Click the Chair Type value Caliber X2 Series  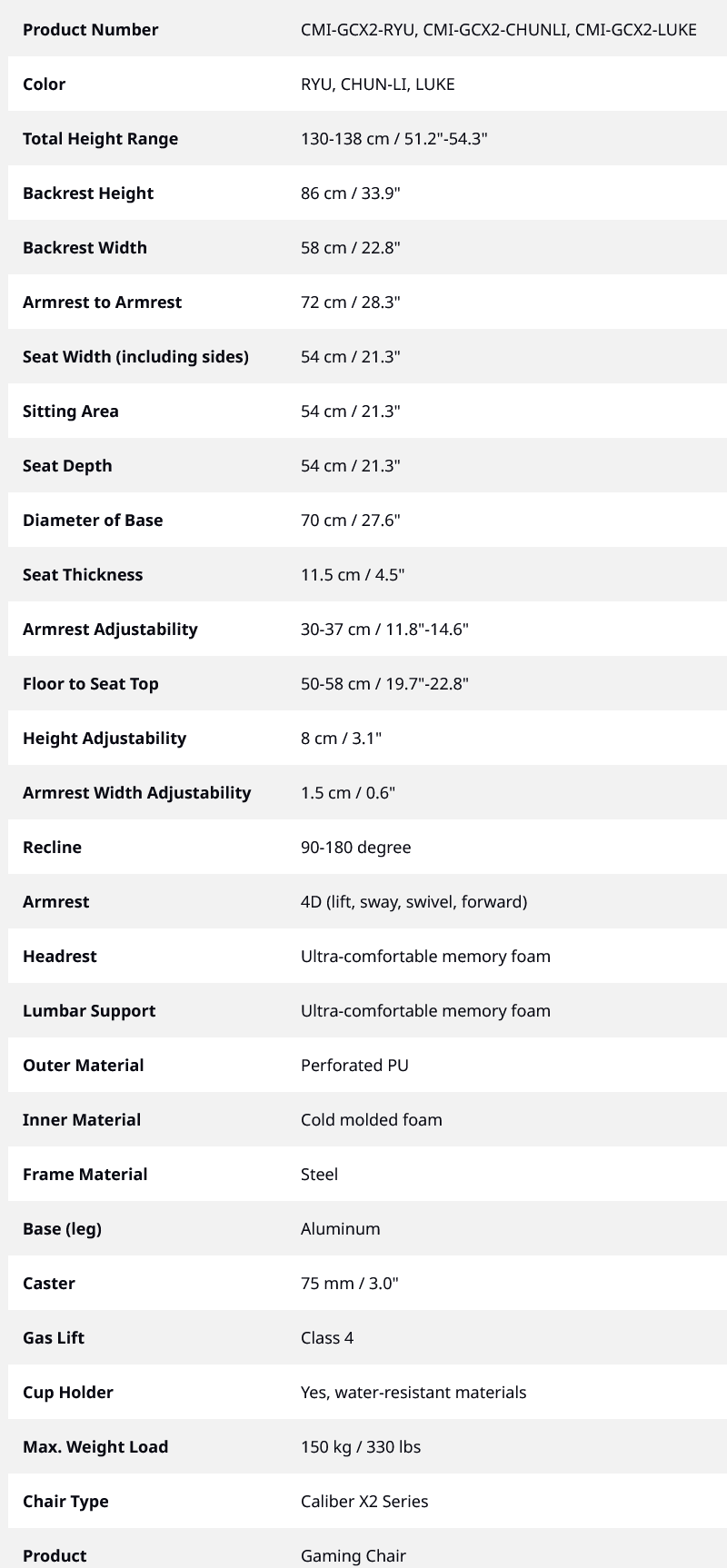click(364, 1502)
